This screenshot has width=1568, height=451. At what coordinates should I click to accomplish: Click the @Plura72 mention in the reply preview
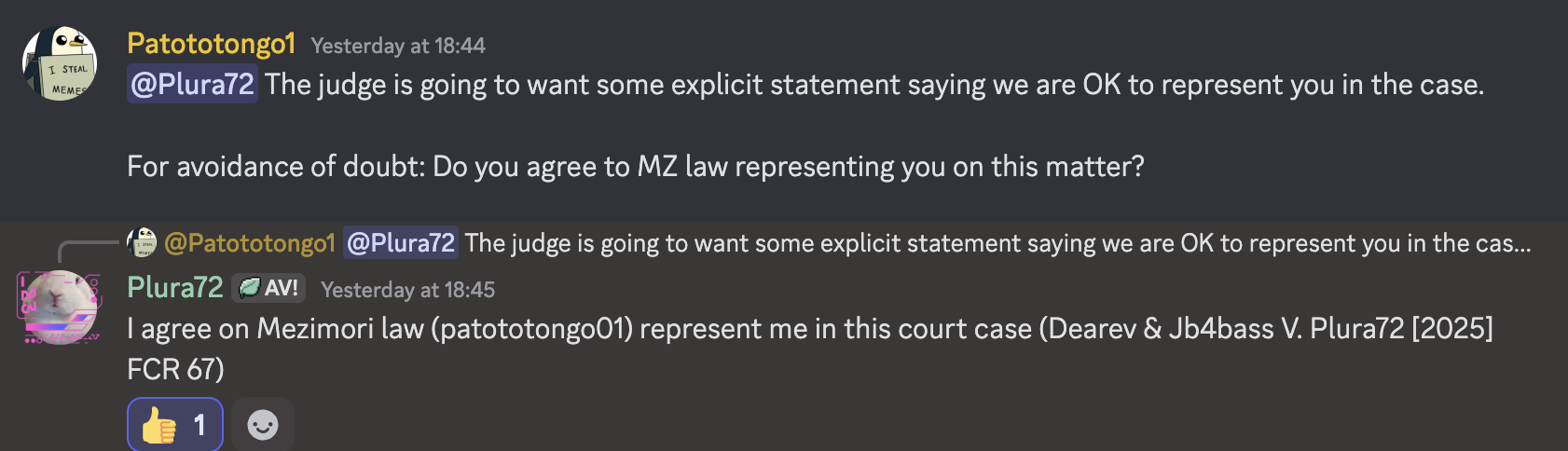(401, 243)
